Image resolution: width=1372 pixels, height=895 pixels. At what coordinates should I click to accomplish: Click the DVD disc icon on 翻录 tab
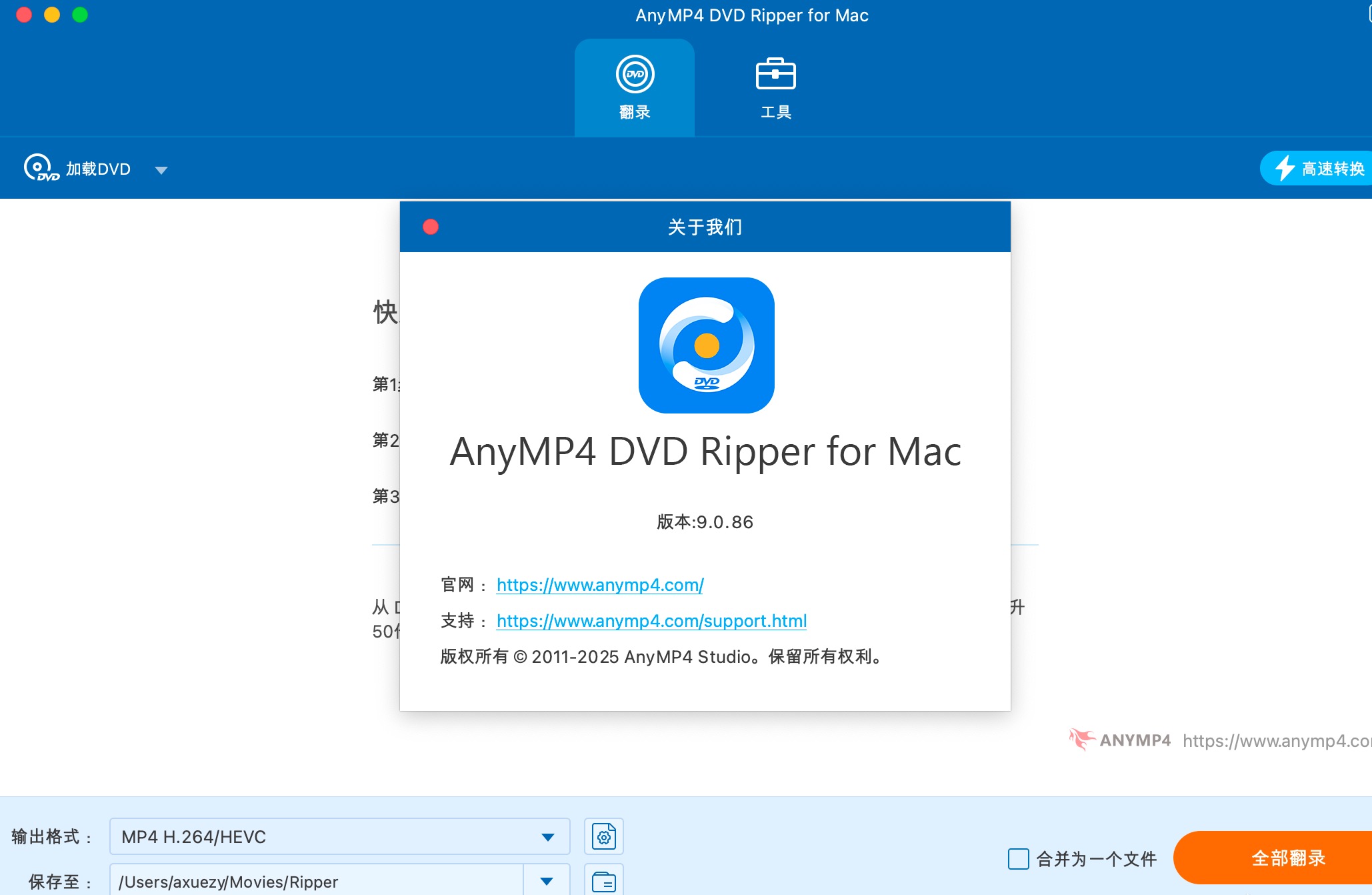pos(635,74)
